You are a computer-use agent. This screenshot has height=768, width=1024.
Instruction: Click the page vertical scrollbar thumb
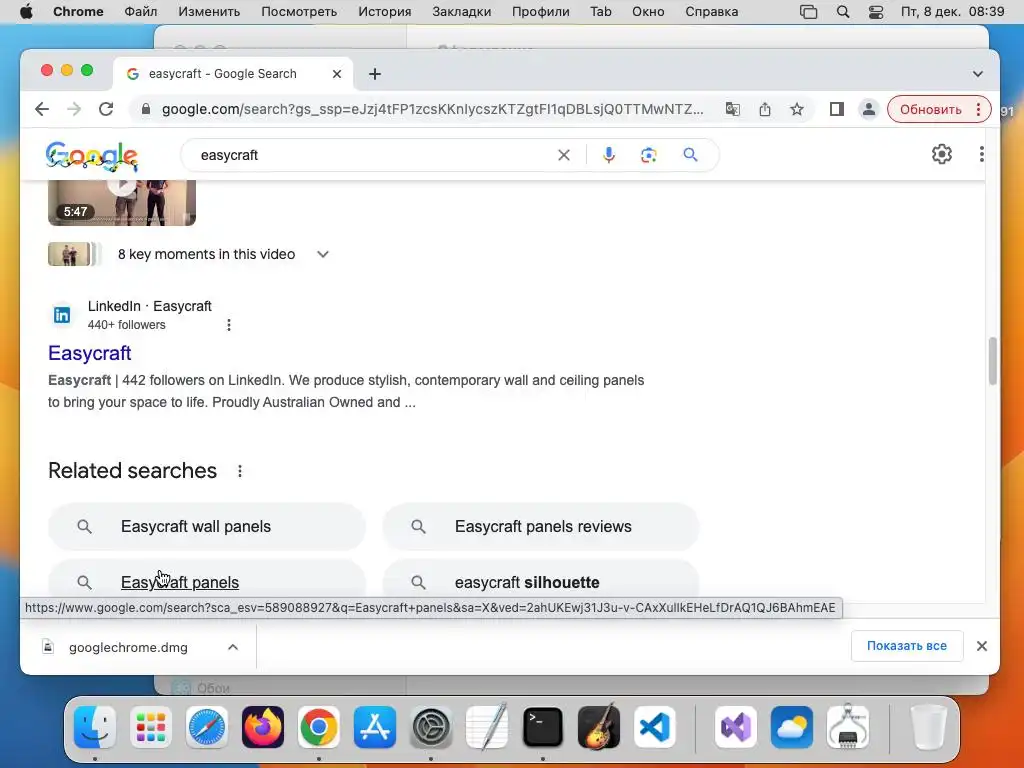993,360
